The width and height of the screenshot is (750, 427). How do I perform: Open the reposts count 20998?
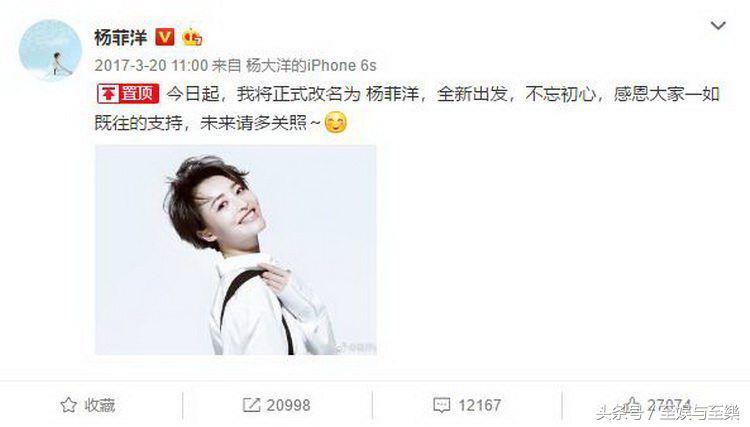[x=288, y=405]
